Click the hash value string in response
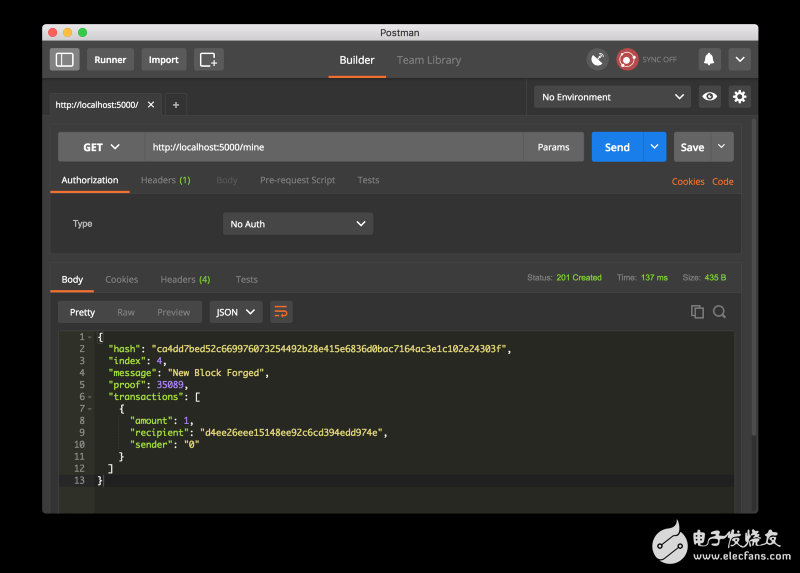 (x=329, y=349)
